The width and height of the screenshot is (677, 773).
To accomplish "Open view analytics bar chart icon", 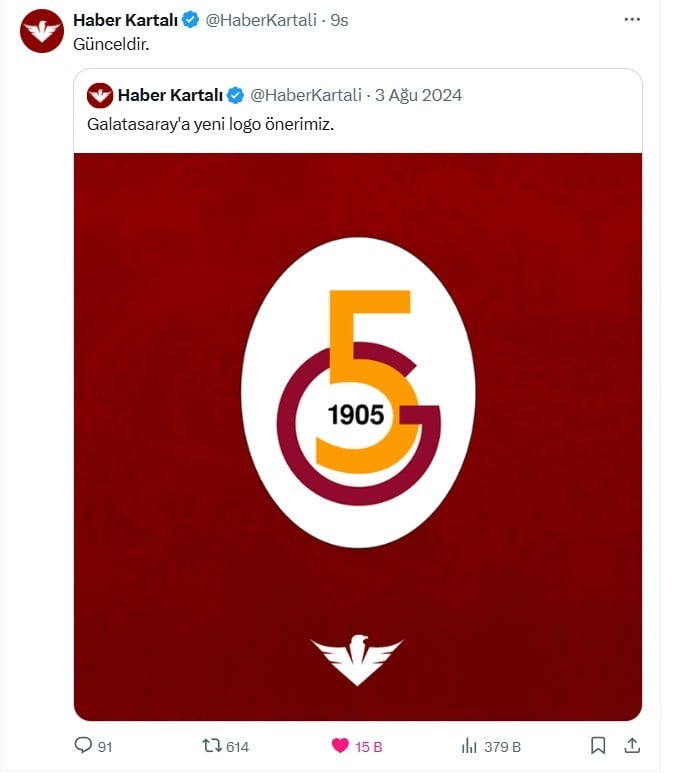I will pyautogui.click(x=468, y=746).
